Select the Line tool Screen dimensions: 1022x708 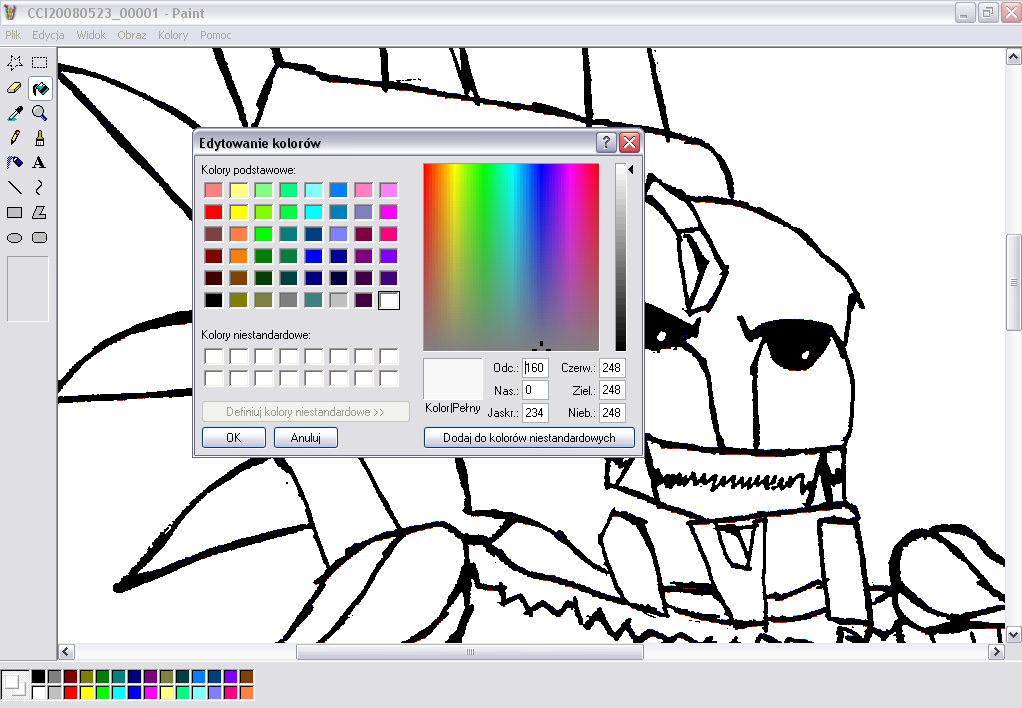pyautogui.click(x=14, y=187)
